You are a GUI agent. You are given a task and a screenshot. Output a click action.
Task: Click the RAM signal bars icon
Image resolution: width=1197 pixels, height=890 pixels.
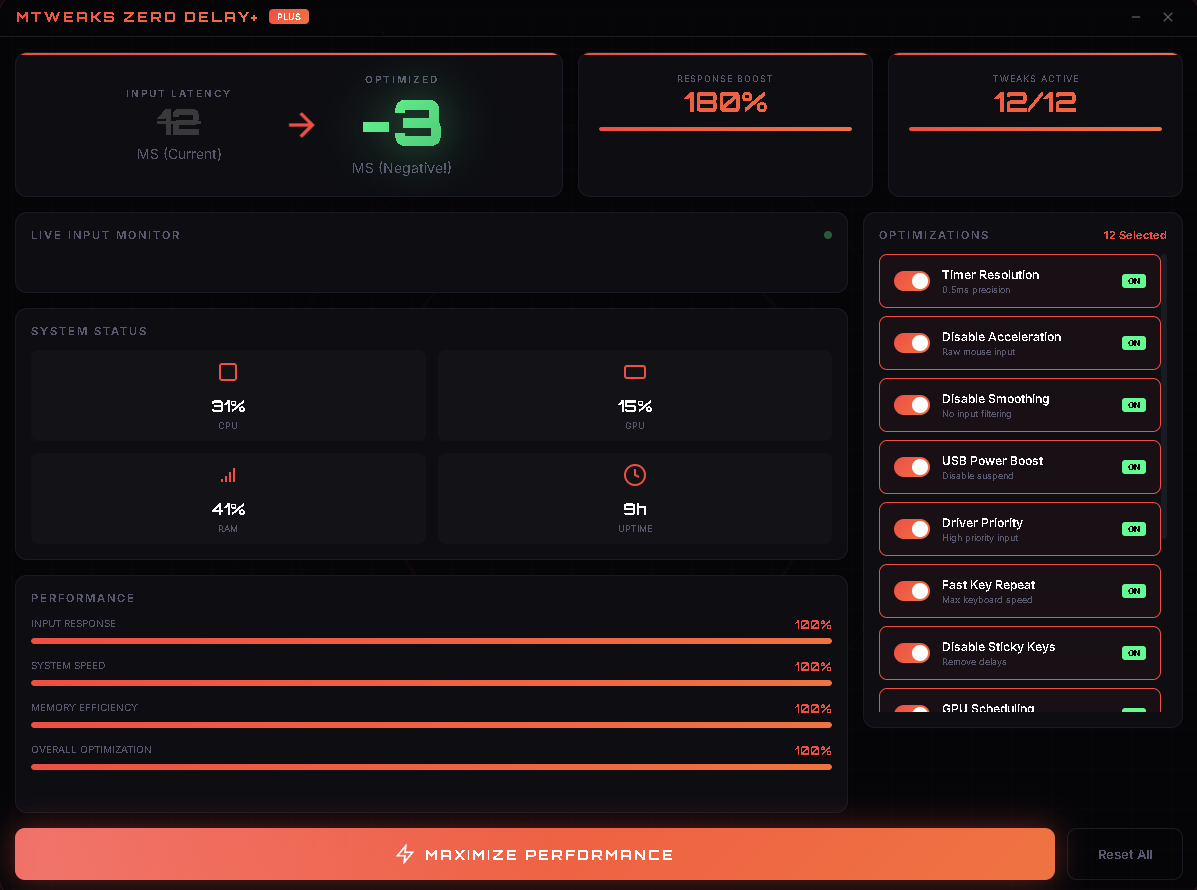click(x=227, y=475)
